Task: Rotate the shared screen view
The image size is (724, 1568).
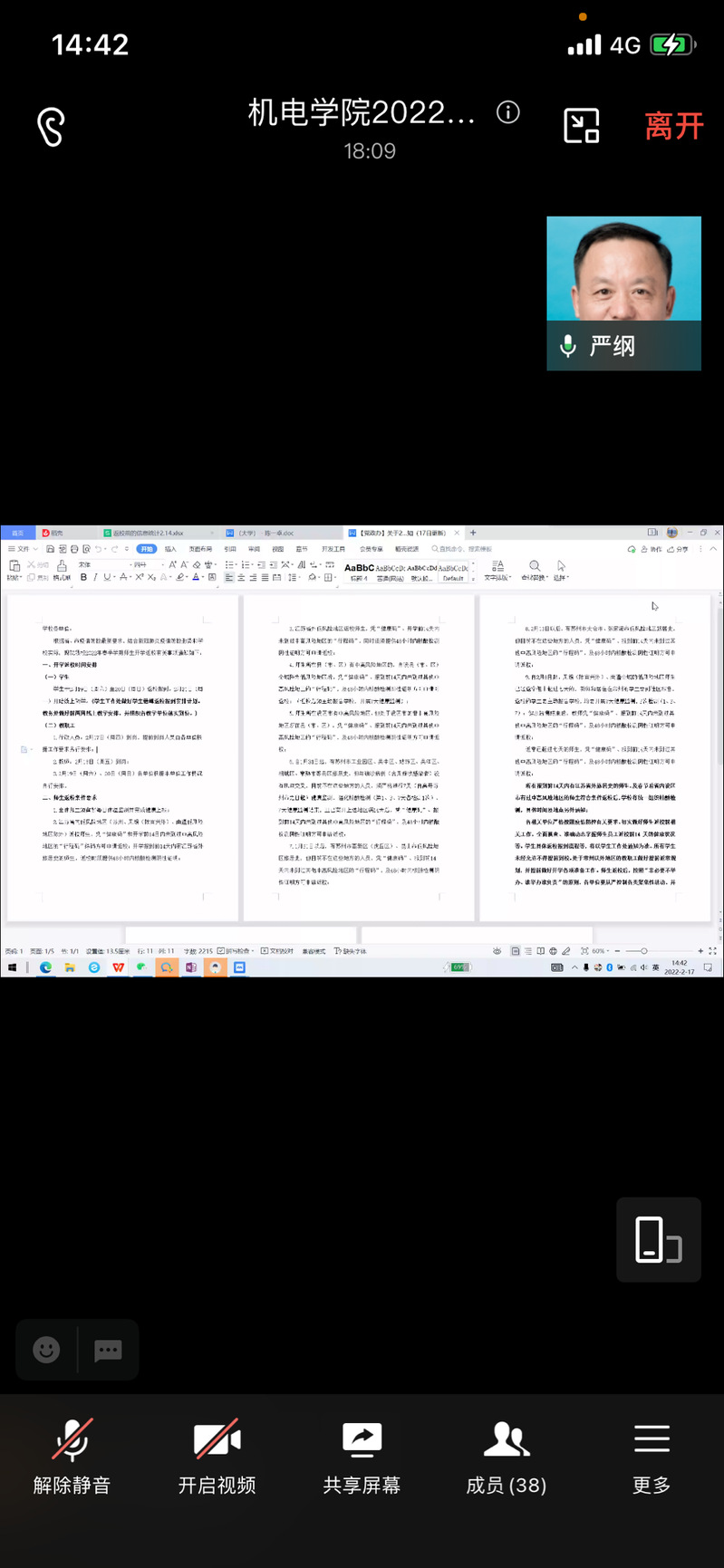Action: pos(658,1239)
